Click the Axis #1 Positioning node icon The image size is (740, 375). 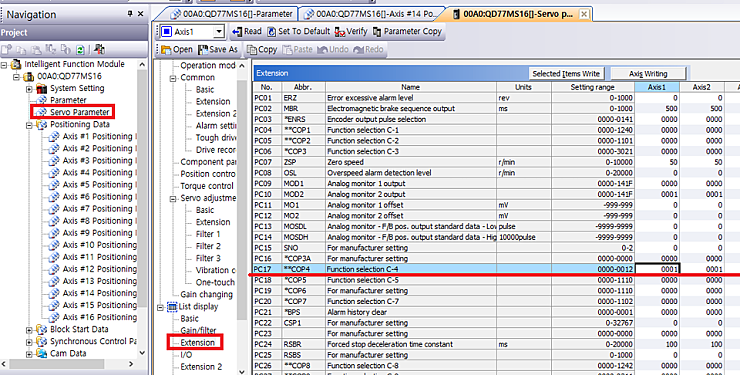54,137
